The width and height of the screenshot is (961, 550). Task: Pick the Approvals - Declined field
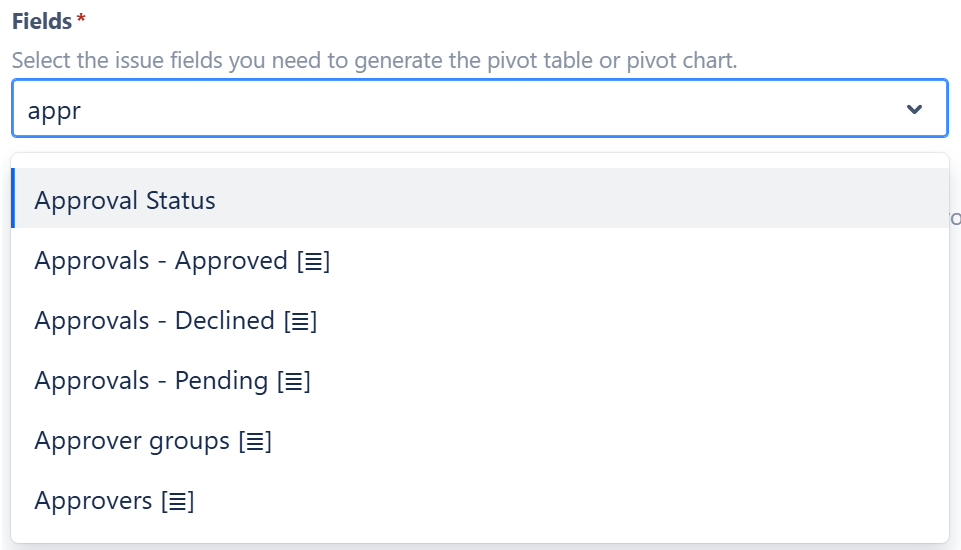[154, 321]
